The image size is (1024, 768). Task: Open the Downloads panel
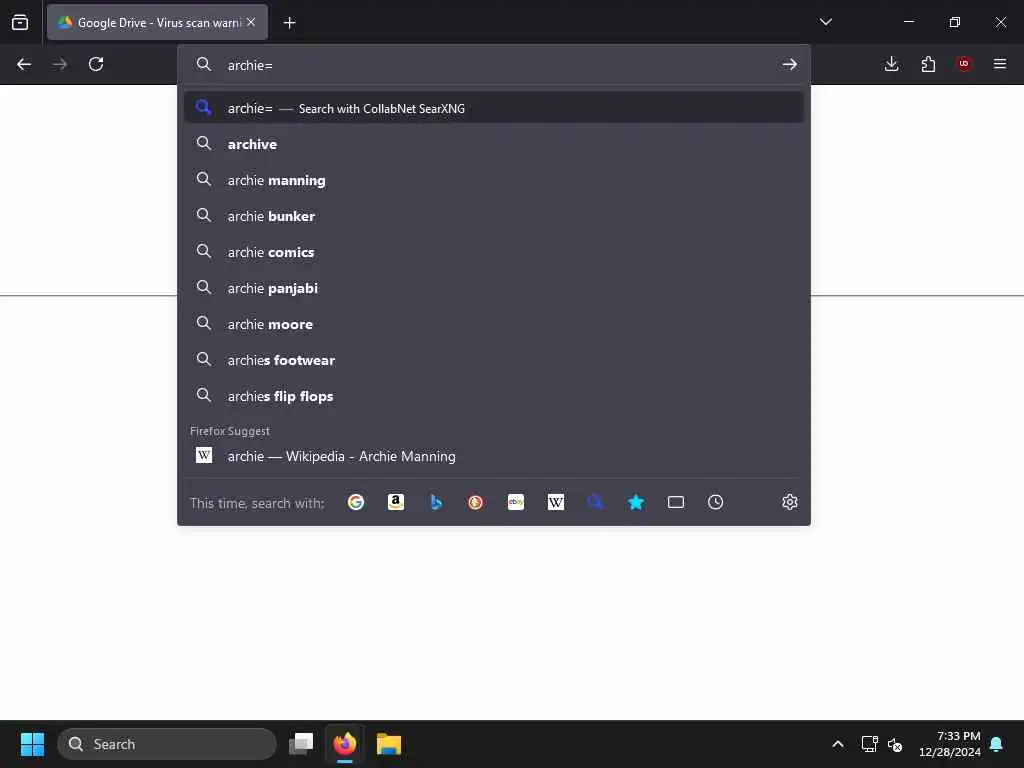pyautogui.click(x=891, y=64)
